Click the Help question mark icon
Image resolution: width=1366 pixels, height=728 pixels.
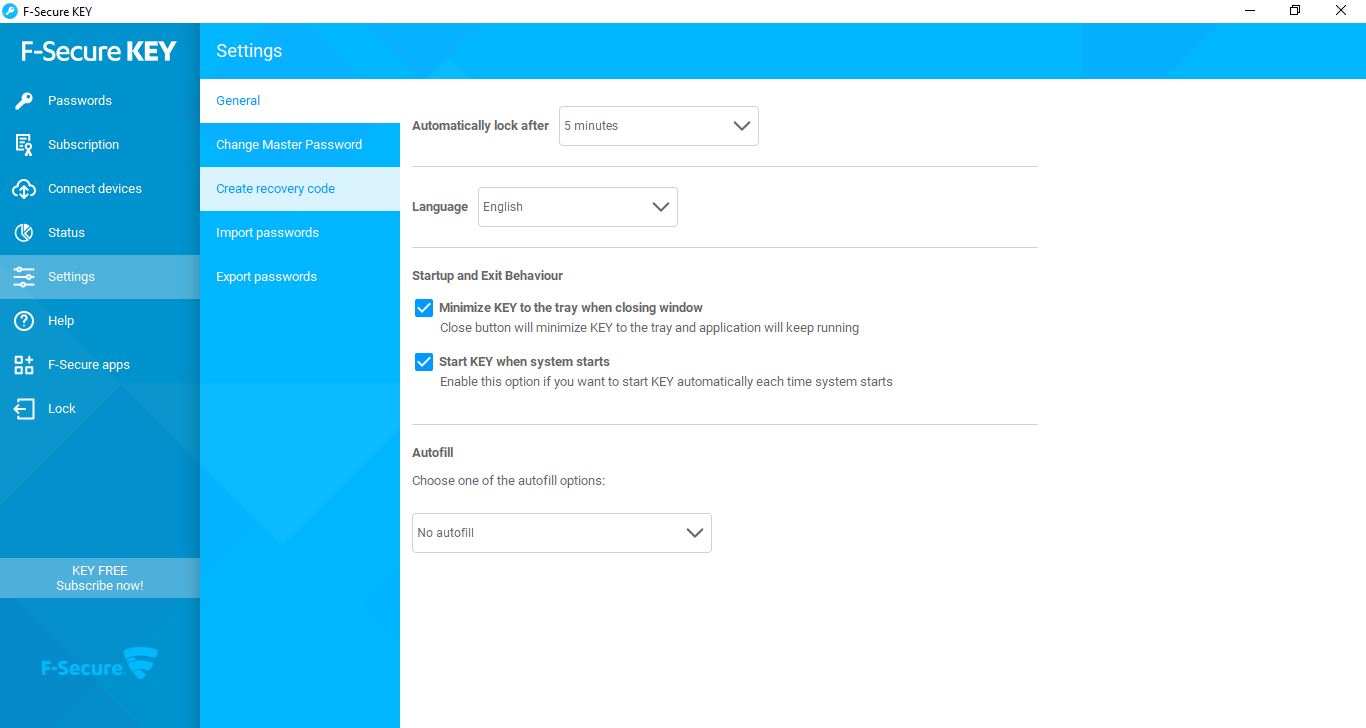tap(24, 320)
